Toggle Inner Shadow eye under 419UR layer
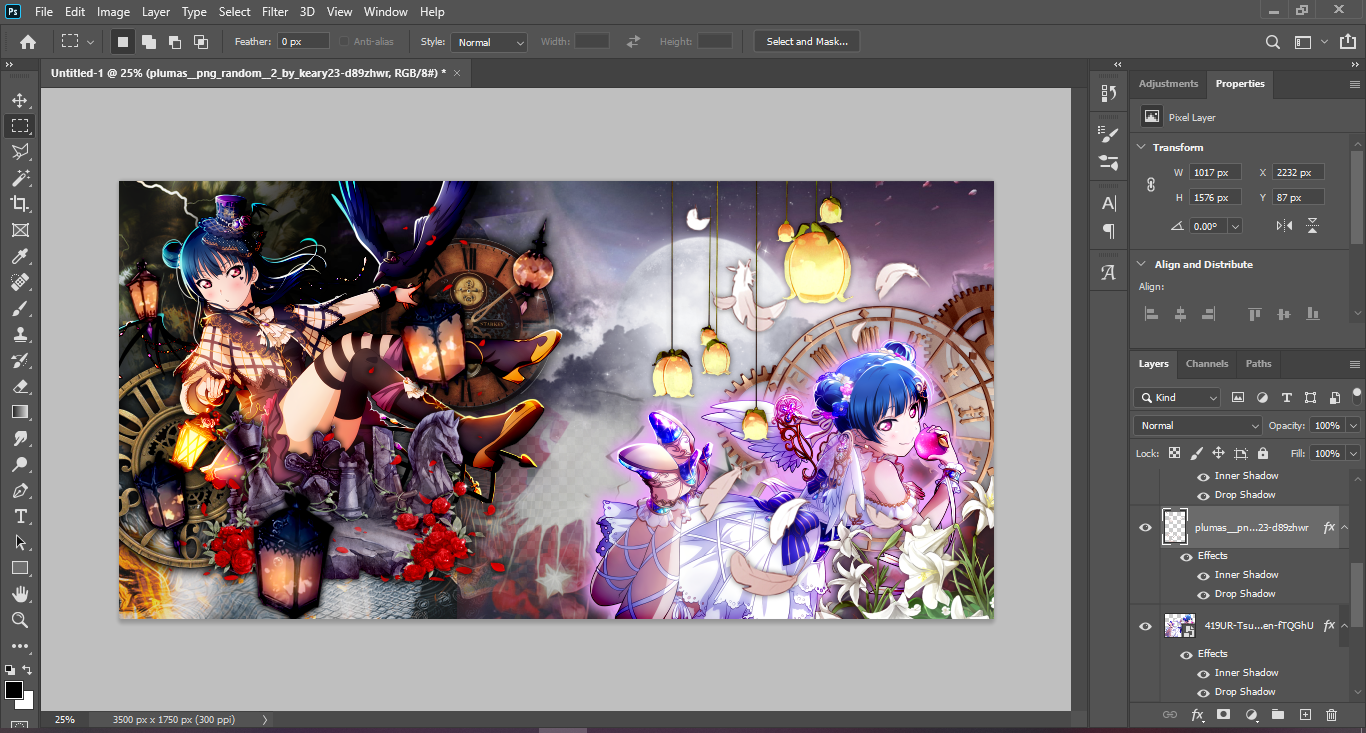The width and height of the screenshot is (1366, 733). (x=1204, y=673)
